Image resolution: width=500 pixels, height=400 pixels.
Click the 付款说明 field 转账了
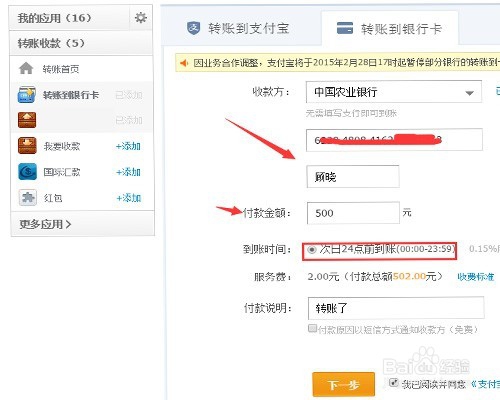[396, 308]
